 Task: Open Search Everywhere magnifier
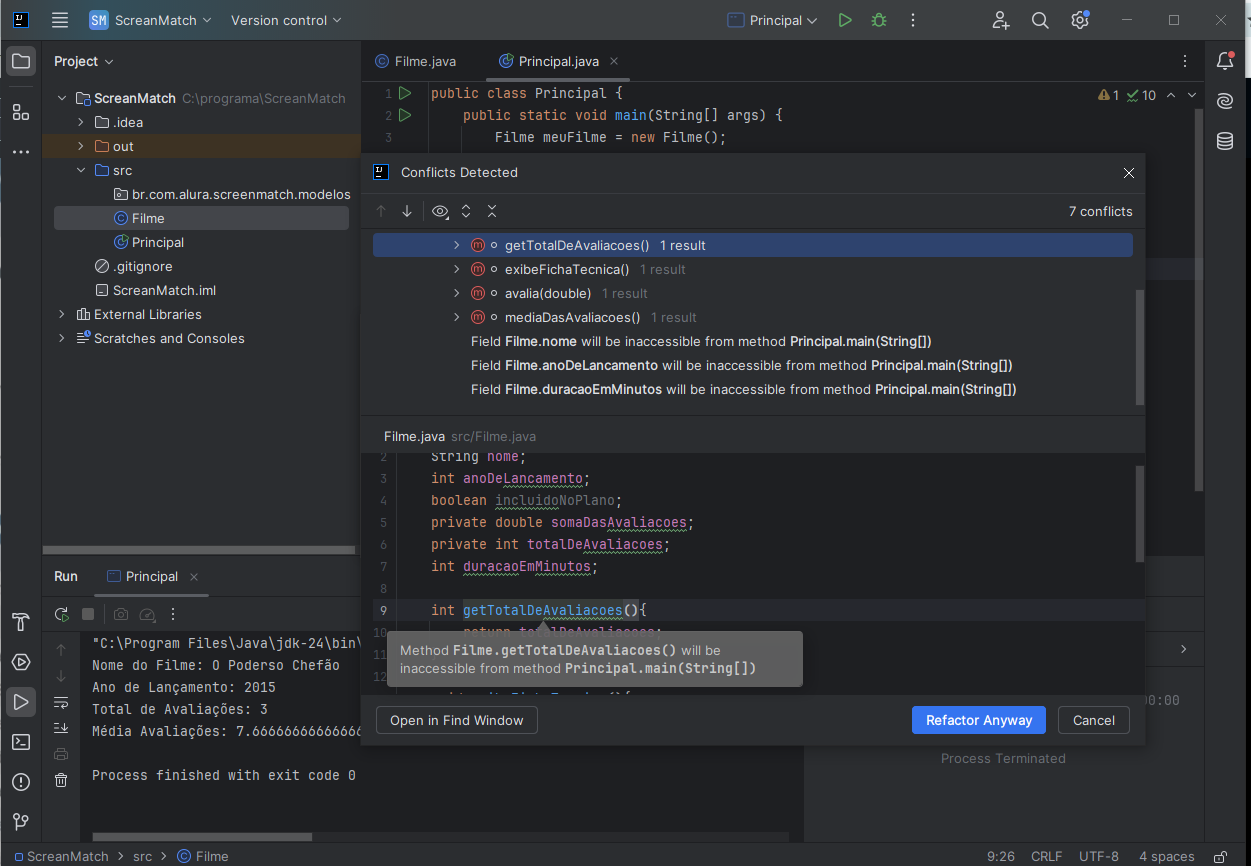(1040, 20)
